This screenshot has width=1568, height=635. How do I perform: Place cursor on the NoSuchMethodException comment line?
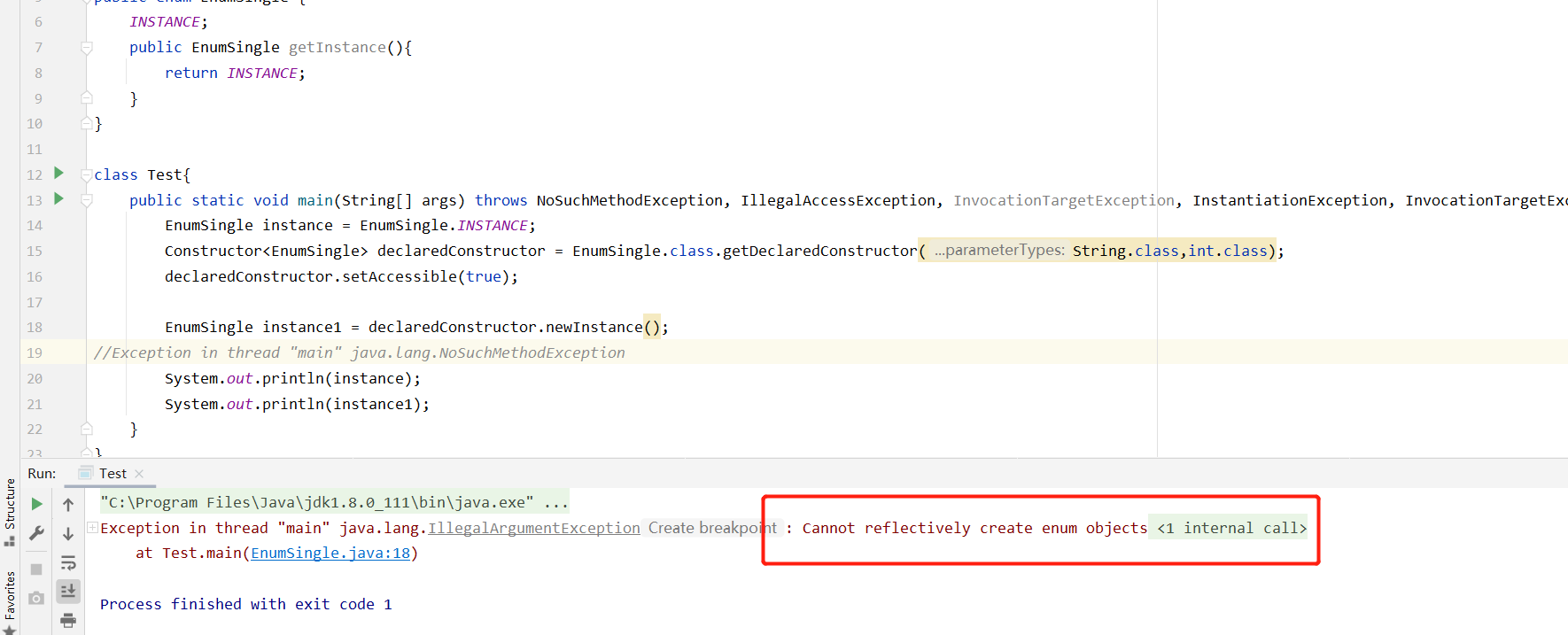pyautogui.click(x=359, y=352)
